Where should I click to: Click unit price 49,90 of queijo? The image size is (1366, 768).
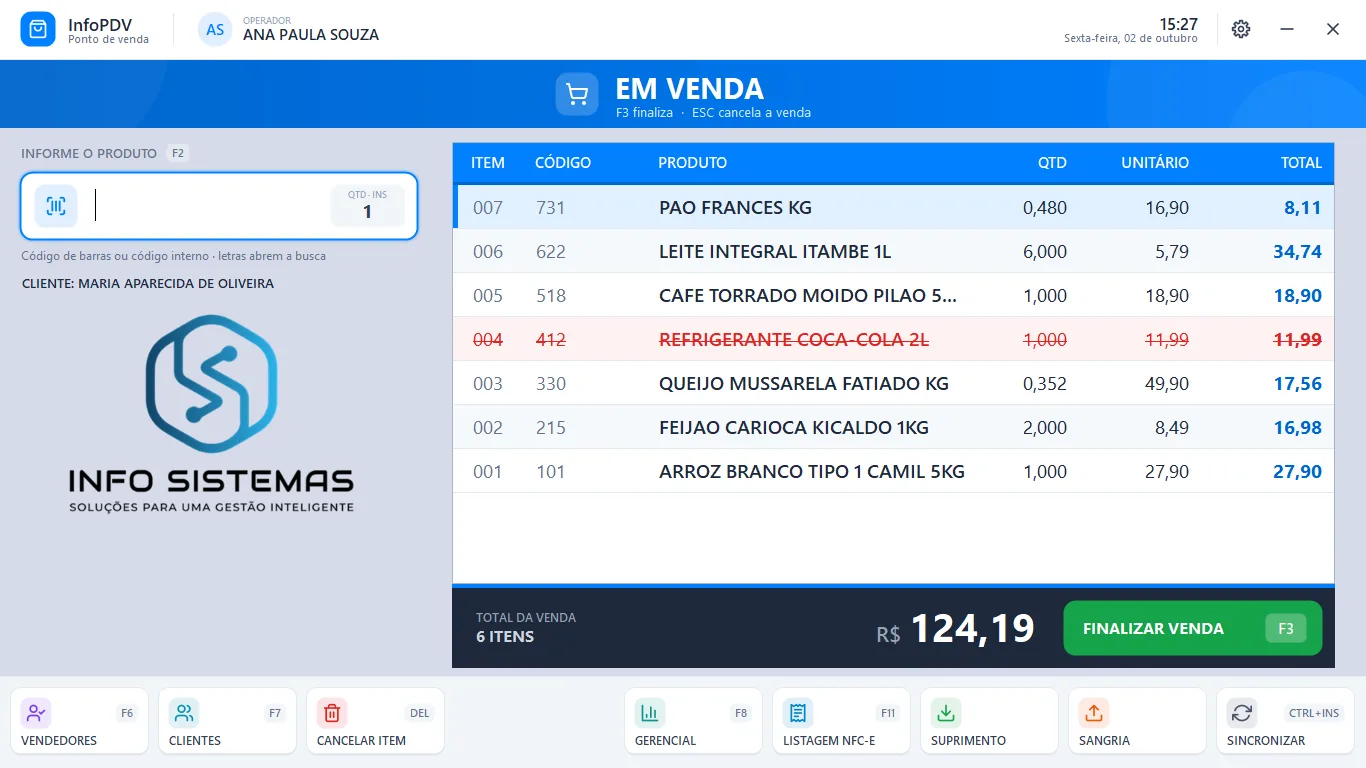coord(1167,384)
